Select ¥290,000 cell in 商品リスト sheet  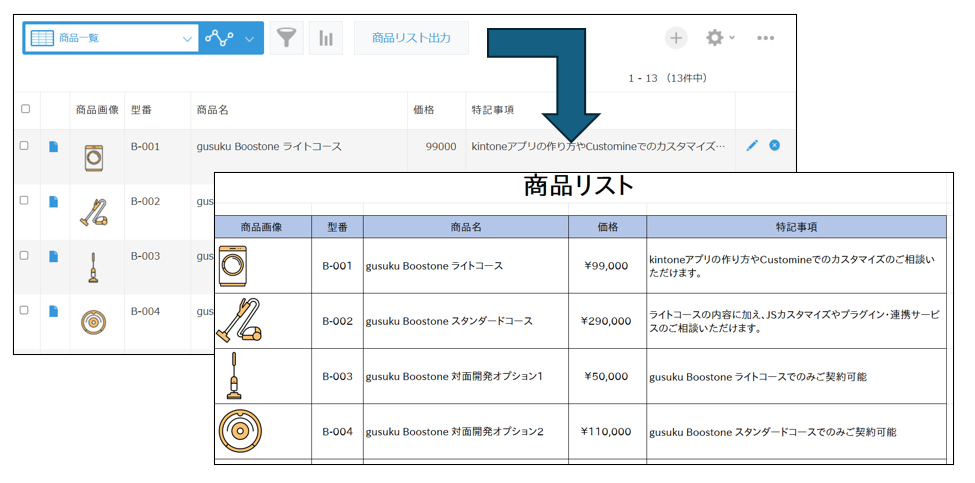tap(608, 321)
